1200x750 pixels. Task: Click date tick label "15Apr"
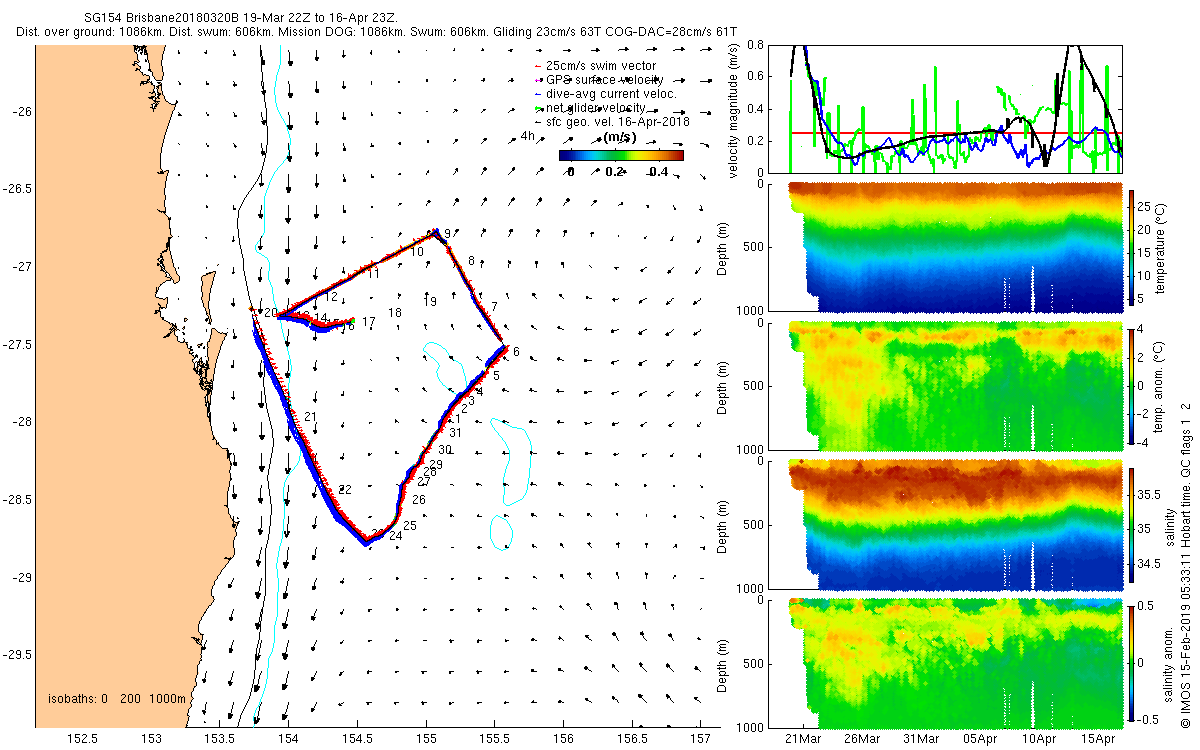point(1100,740)
